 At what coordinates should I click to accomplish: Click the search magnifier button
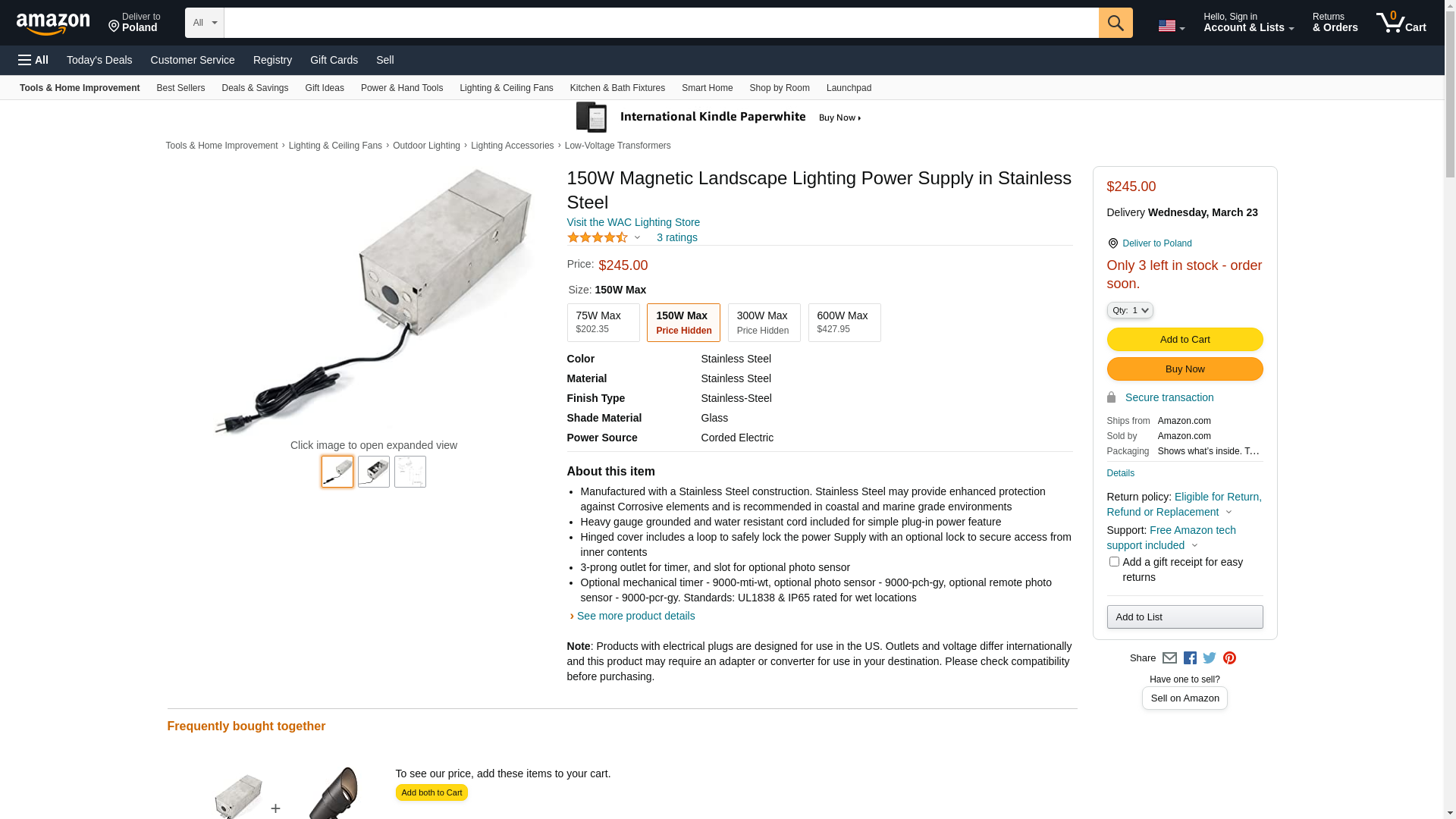tap(1115, 23)
